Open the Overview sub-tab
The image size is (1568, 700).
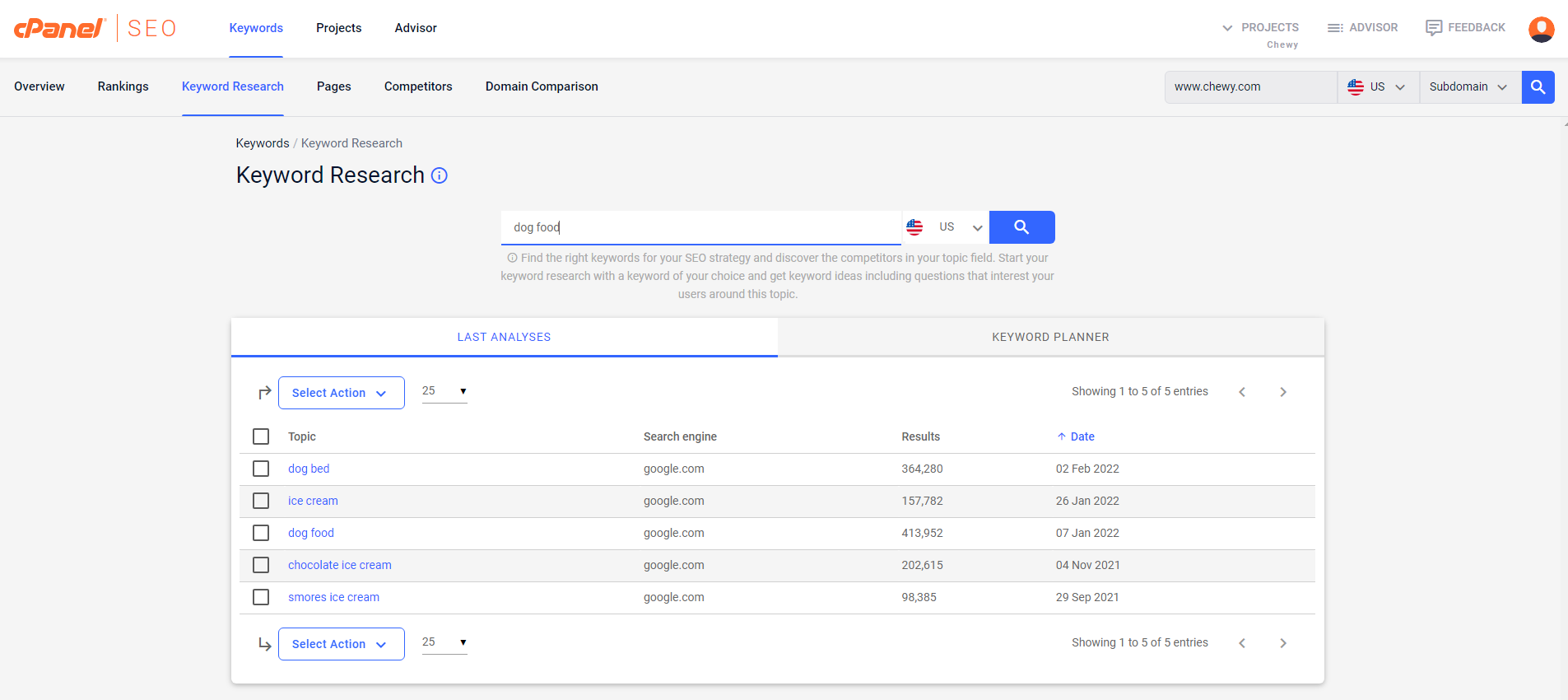point(40,86)
